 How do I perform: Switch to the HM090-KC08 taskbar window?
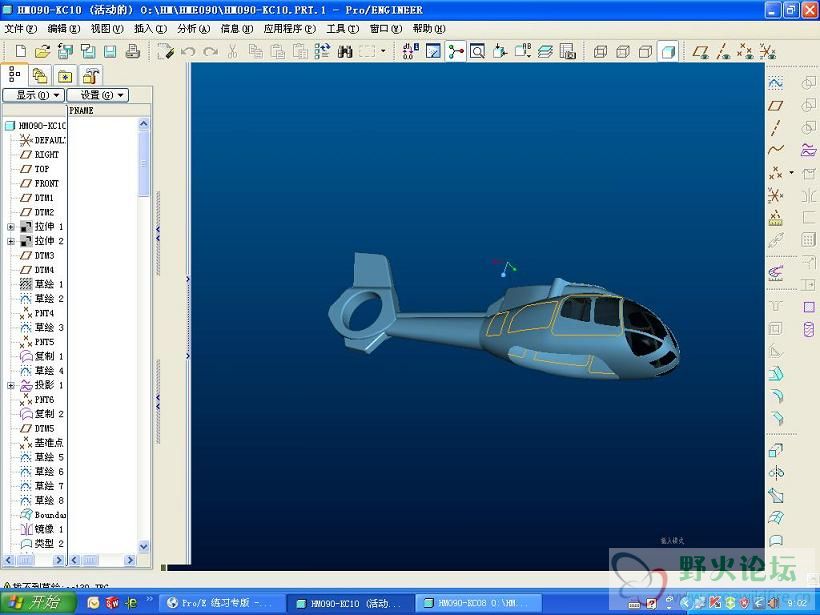click(479, 603)
